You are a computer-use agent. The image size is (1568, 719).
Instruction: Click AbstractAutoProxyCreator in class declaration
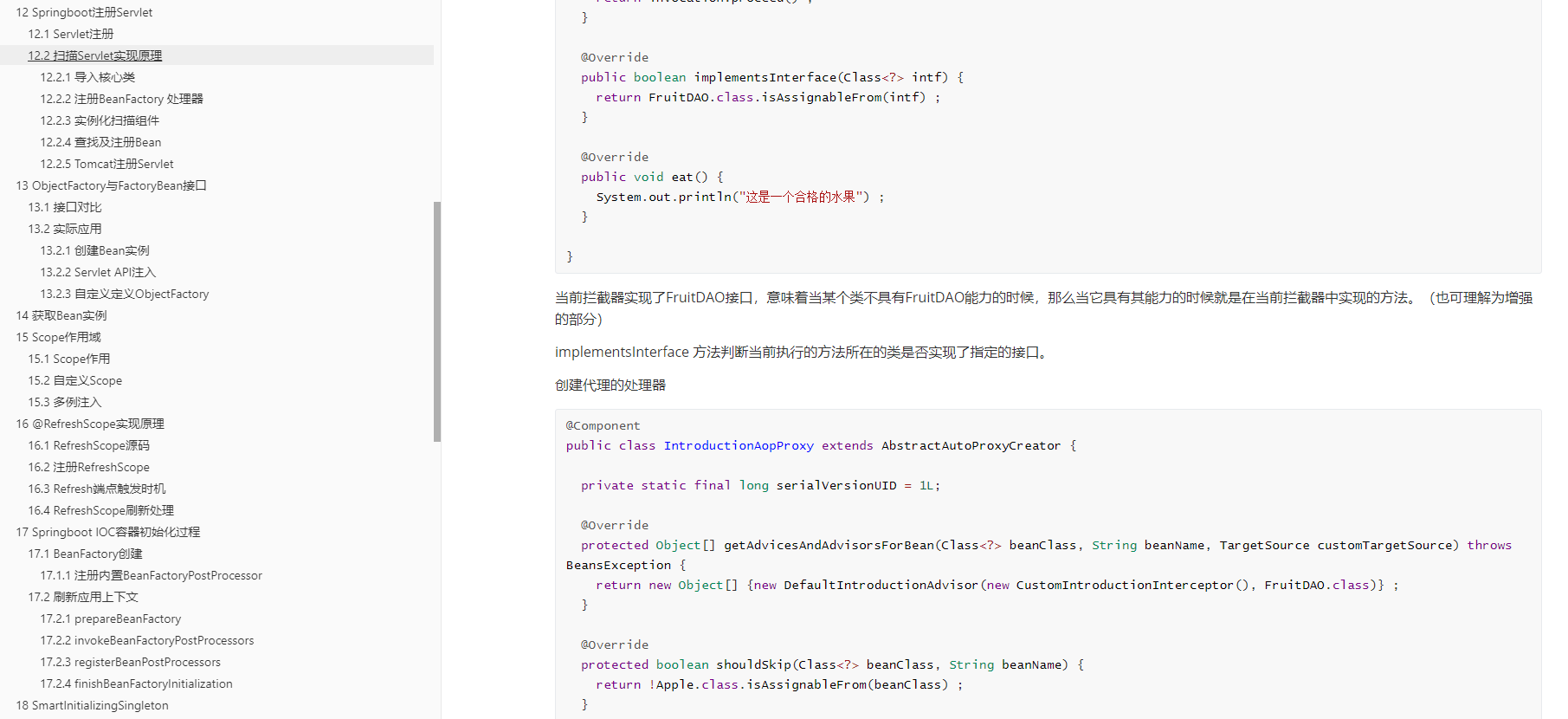(971, 445)
